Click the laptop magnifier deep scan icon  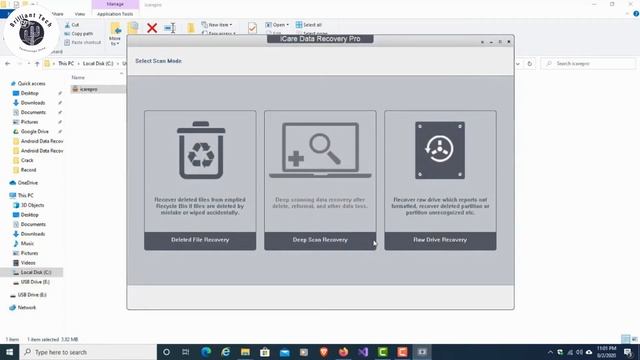(320, 150)
